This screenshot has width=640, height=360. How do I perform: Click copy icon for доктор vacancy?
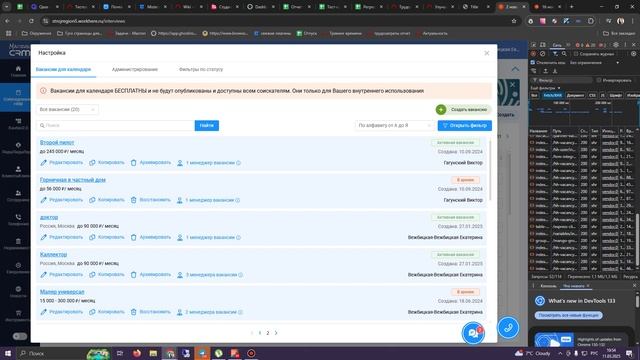[92, 237]
